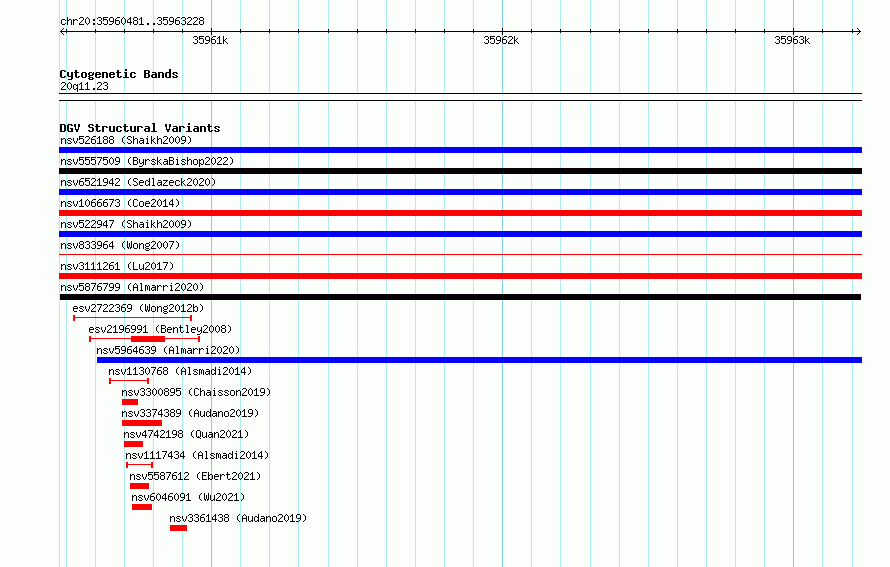Click the 35963k ruler tick label
Image resolution: width=890 pixels, height=567 pixels.
[x=792, y=40]
